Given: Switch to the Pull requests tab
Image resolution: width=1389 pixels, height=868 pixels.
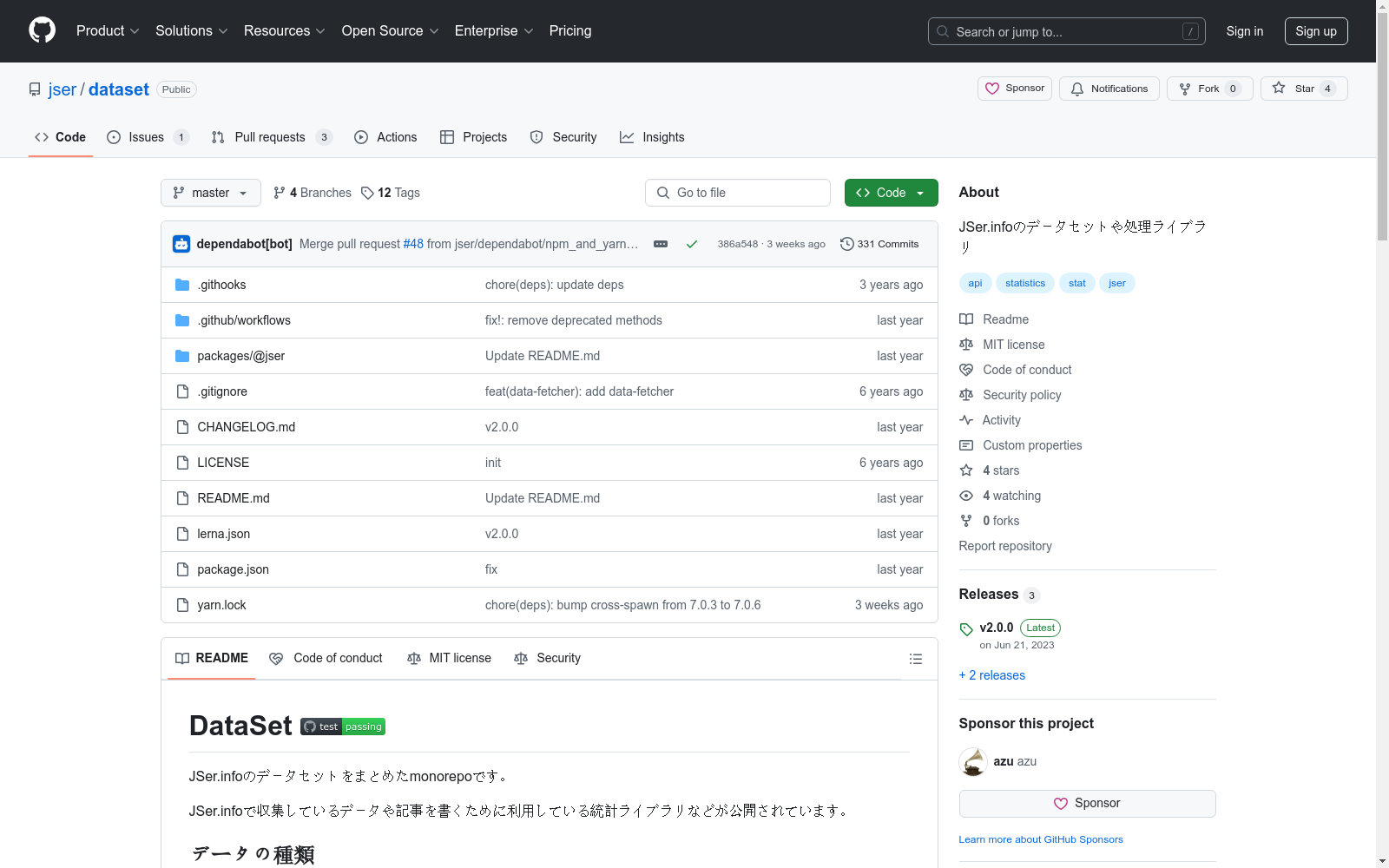Looking at the screenshot, I should click(x=271, y=137).
